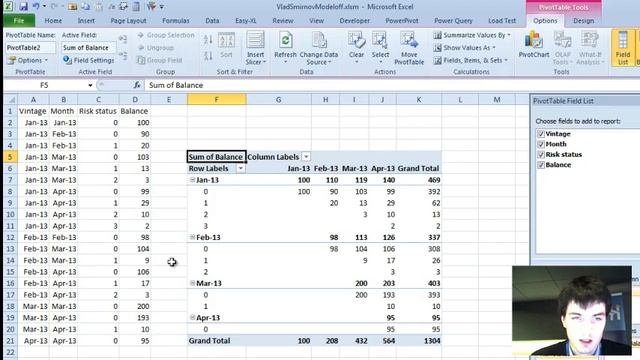Switch to the PowerPivot ribbon tab

tap(402, 20)
